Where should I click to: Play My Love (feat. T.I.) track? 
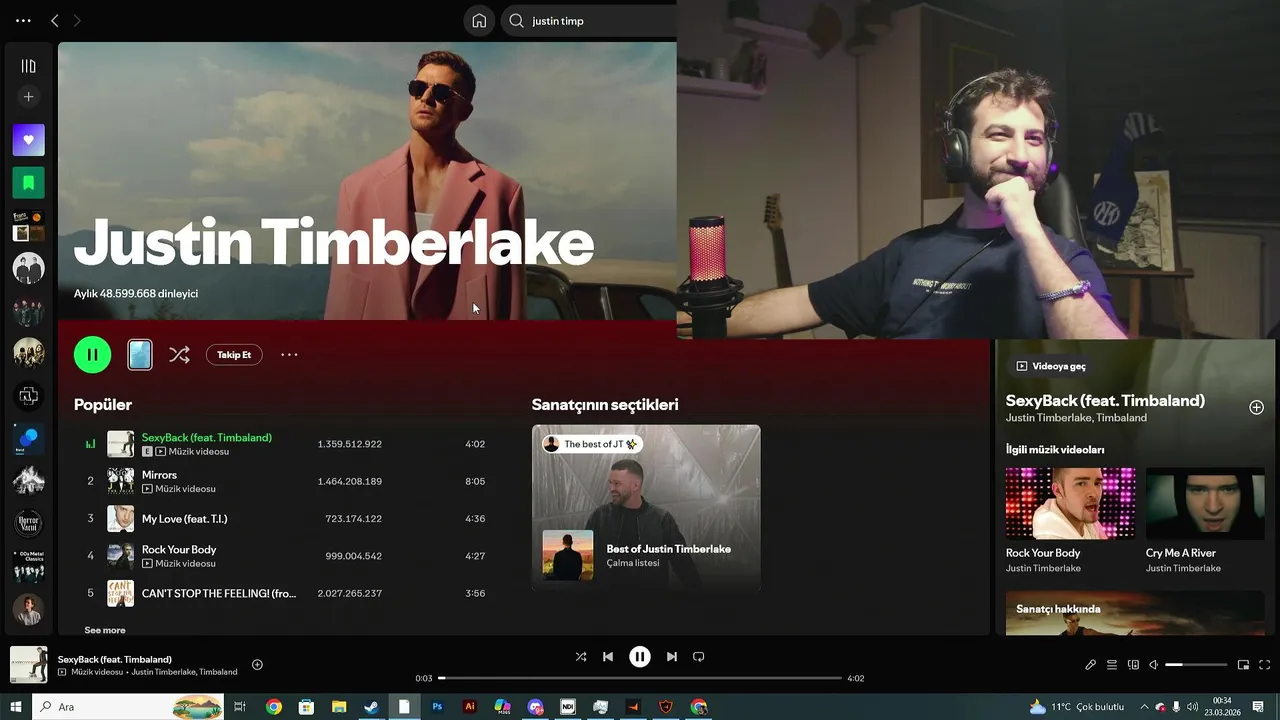tap(281, 519)
